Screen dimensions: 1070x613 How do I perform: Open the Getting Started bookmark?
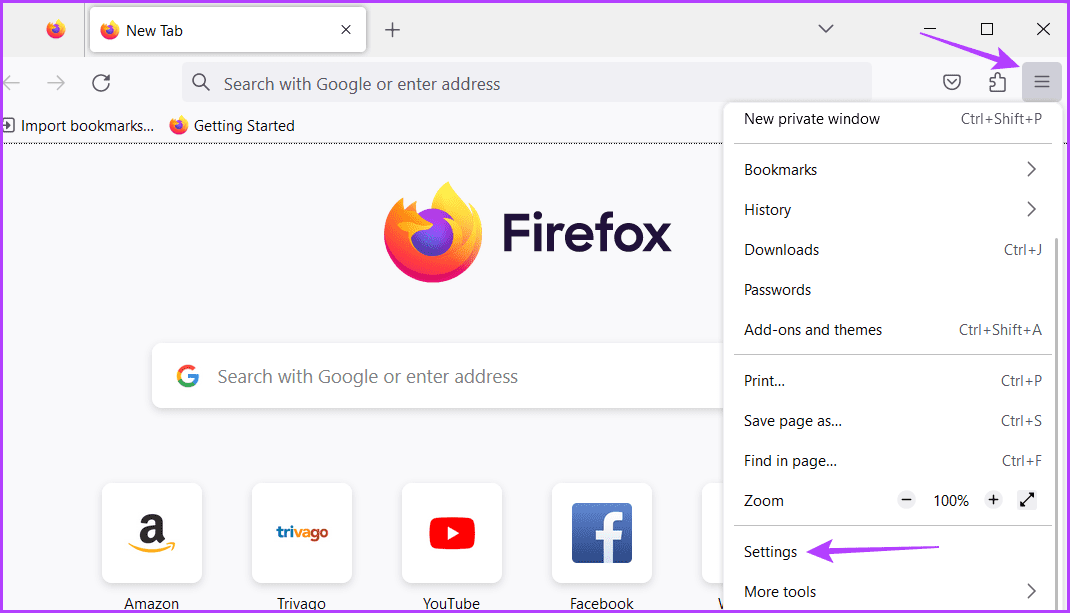click(x=232, y=126)
